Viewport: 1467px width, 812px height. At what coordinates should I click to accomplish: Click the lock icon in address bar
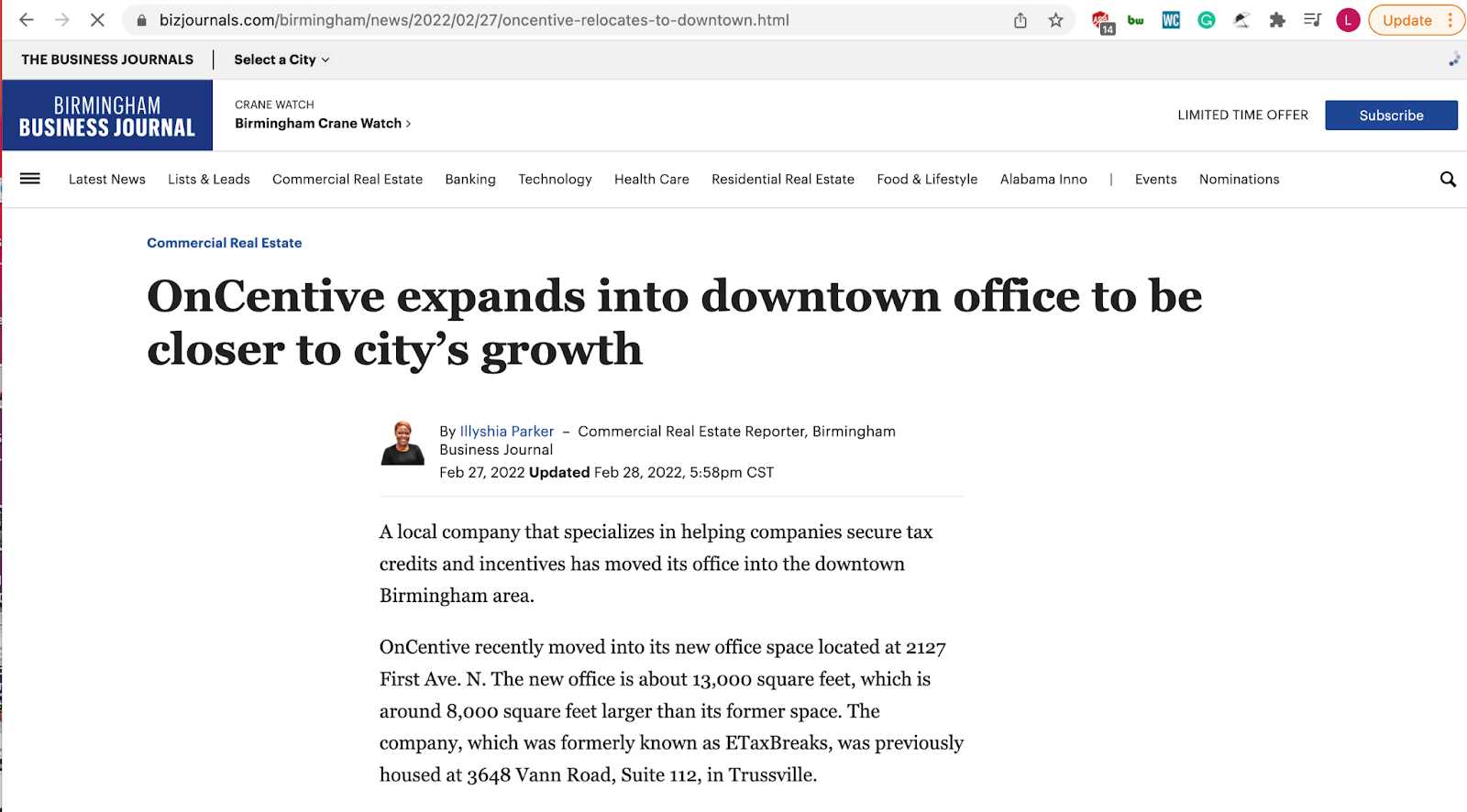[x=141, y=20]
